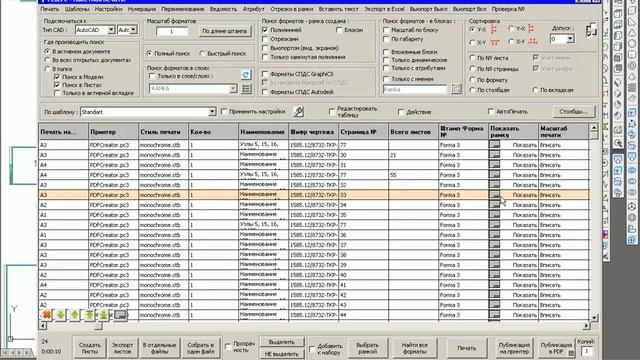Expand the По шаблону Standart dropdown
The height and width of the screenshot is (360, 640).
coord(212,111)
